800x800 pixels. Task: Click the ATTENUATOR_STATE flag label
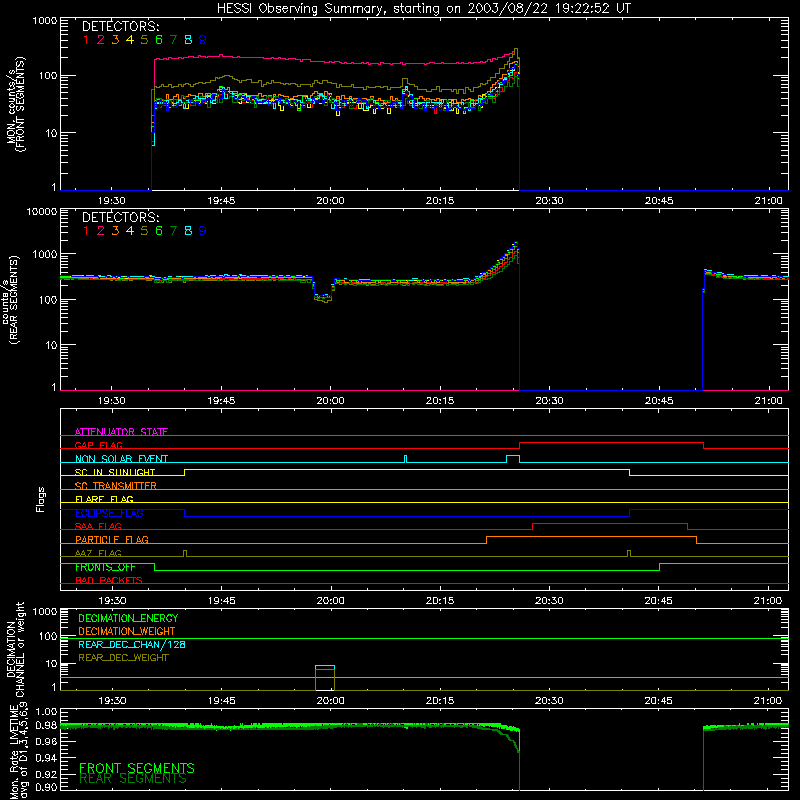pos(121,432)
